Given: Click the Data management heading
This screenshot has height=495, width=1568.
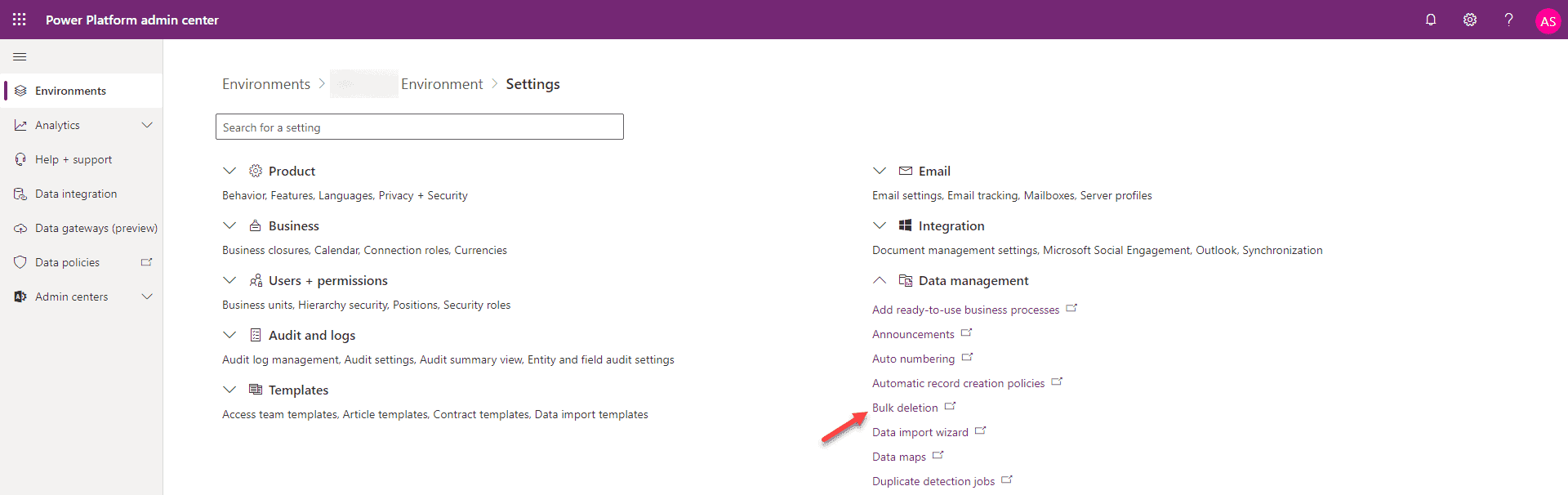Looking at the screenshot, I should (973, 280).
